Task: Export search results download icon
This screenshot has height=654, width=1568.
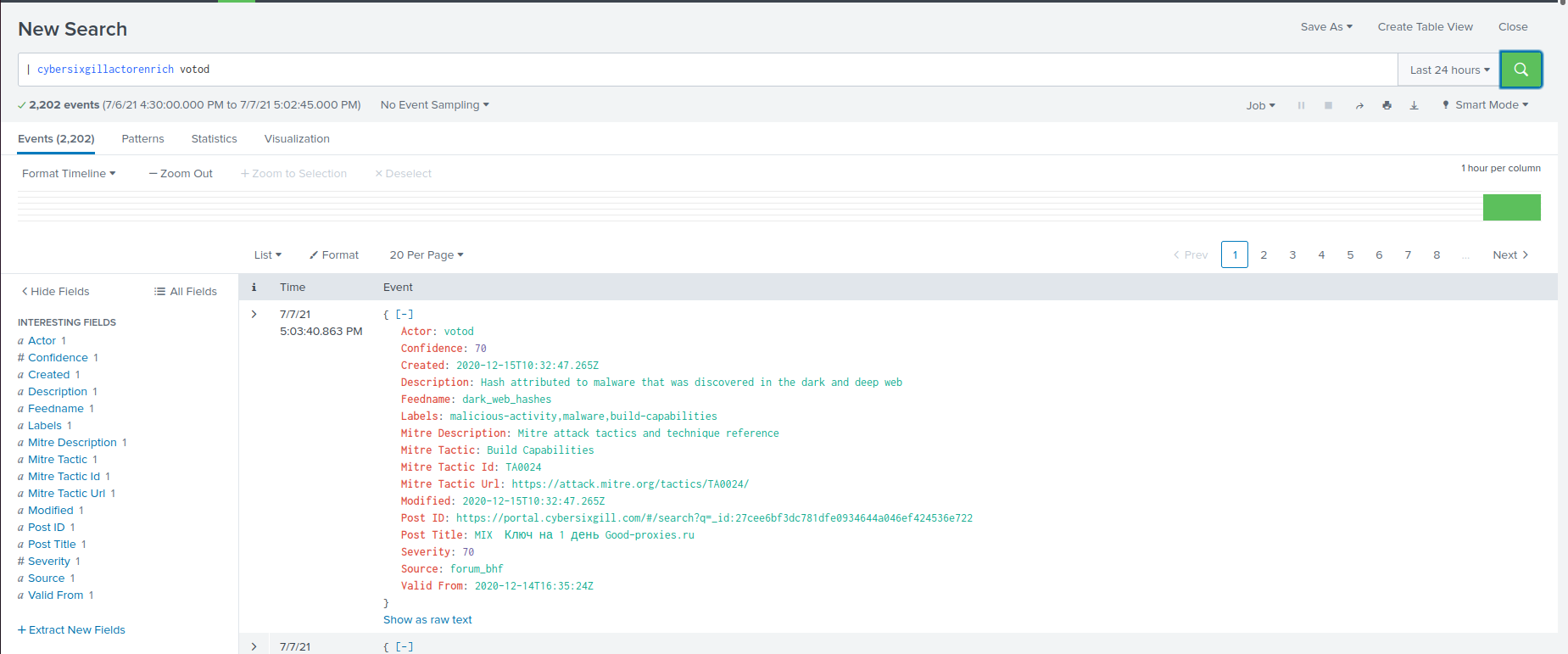Action: tap(1414, 105)
